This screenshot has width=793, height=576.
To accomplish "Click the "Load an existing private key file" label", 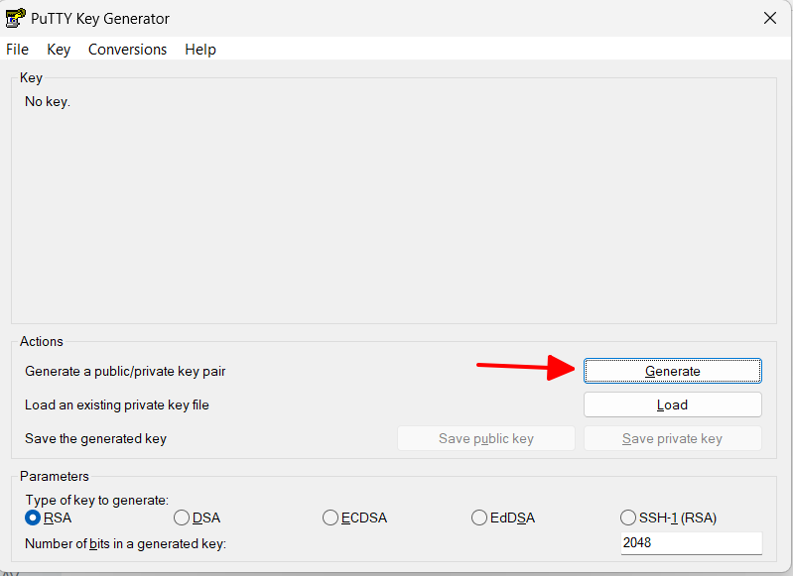I will [117, 405].
